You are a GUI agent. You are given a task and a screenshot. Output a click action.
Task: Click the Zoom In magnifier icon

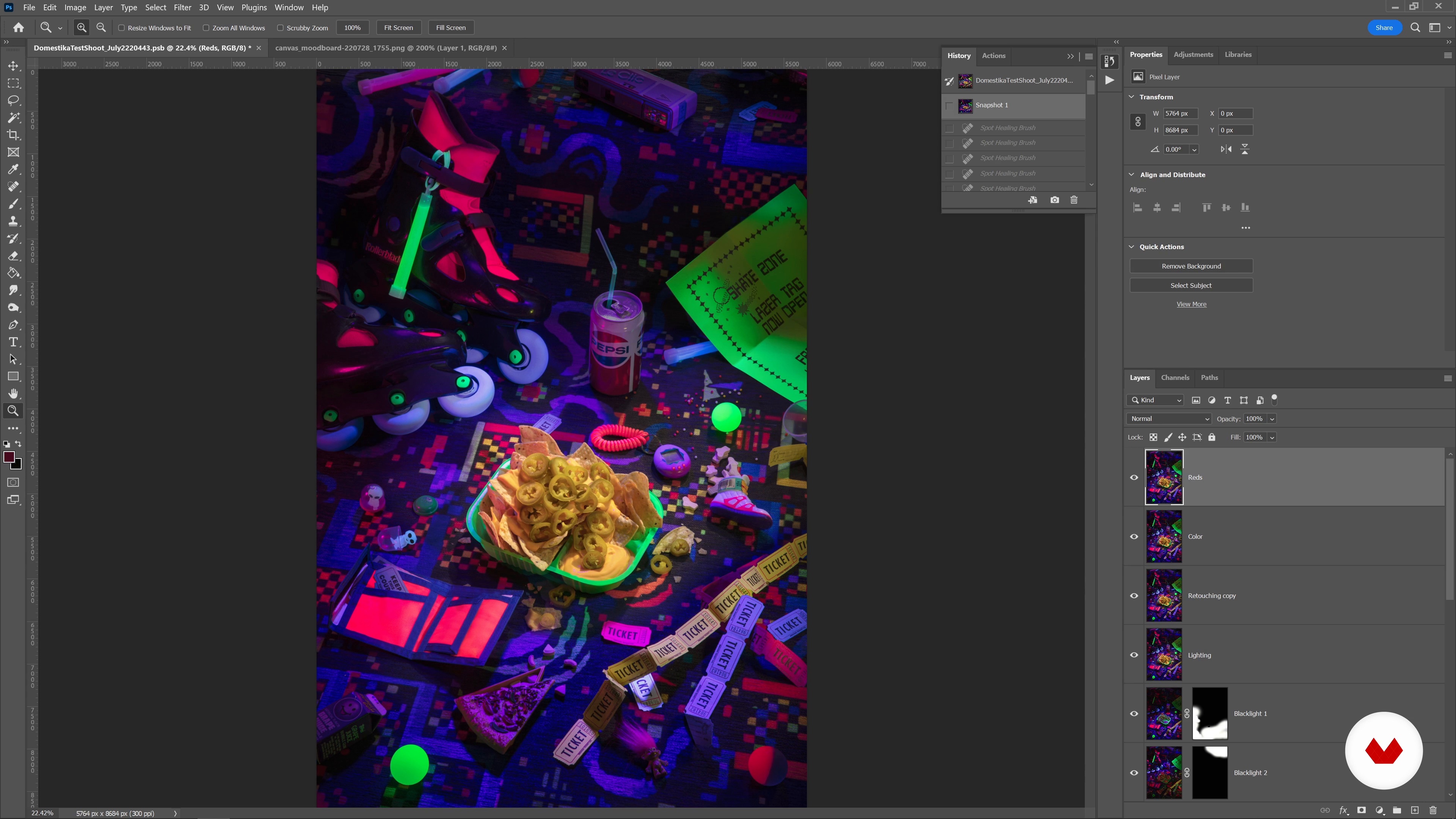coord(82,27)
